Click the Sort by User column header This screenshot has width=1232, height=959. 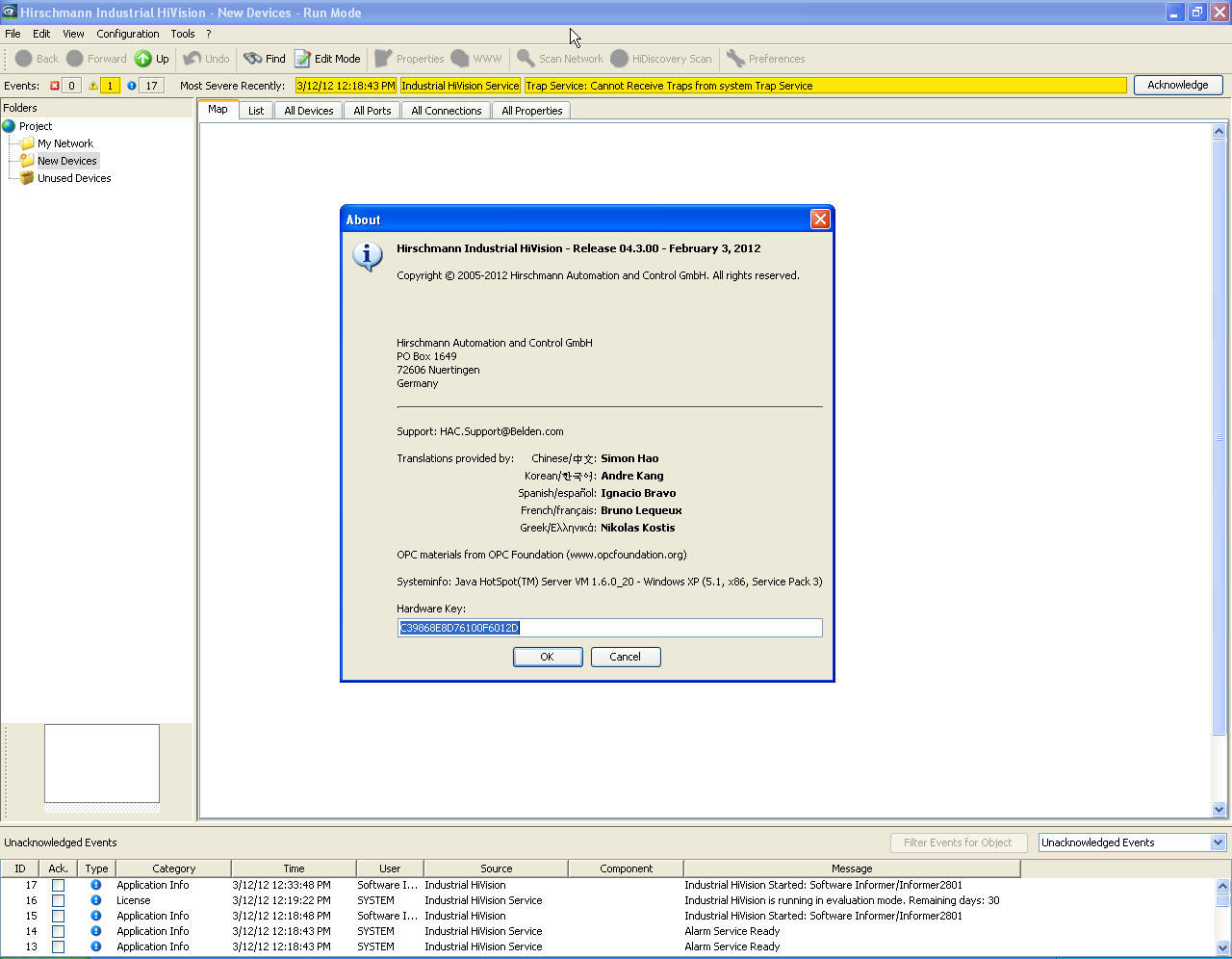(390, 868)
